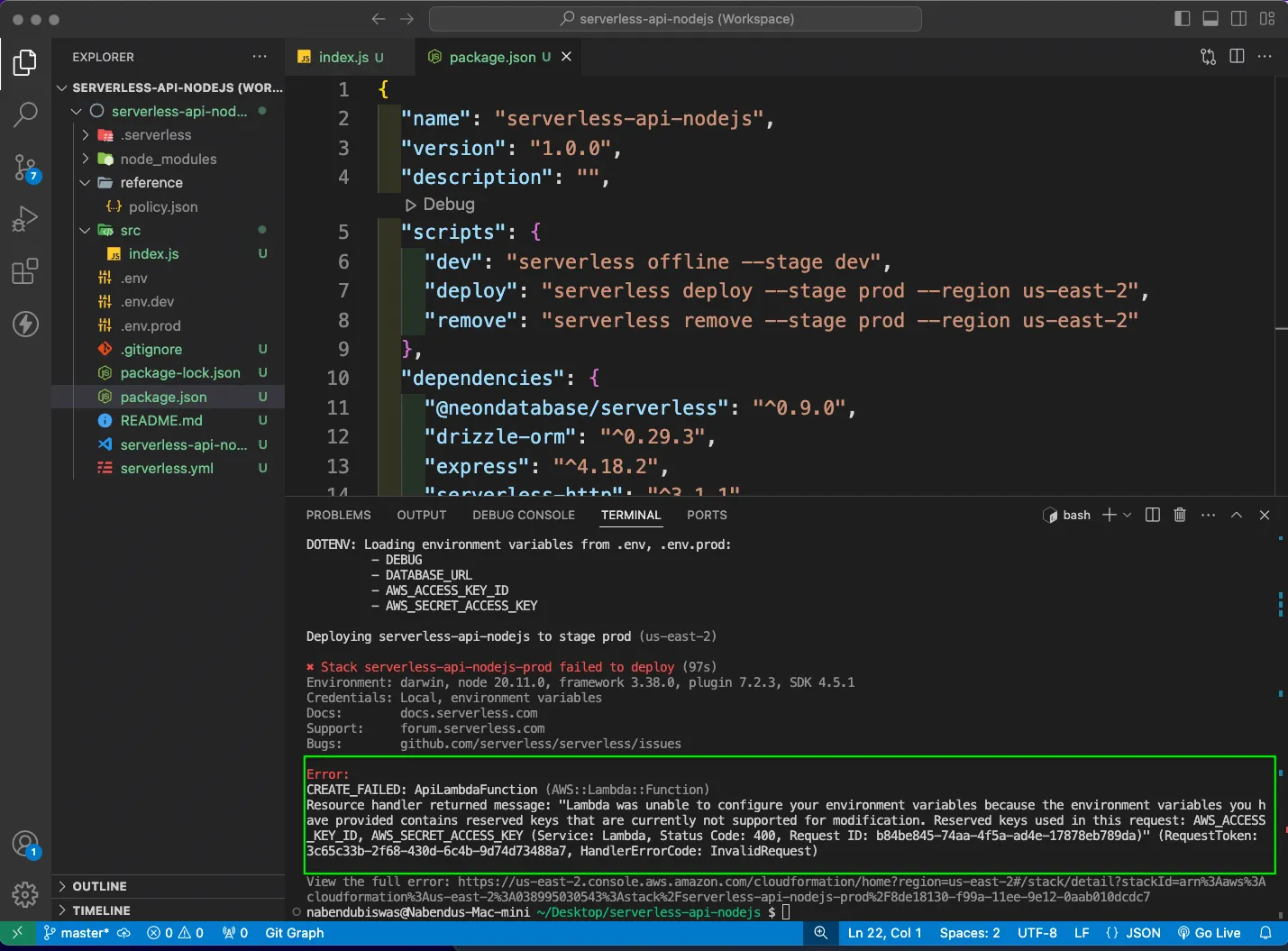Screen dimensions: 1288x951
Task: Open the Explorer view in activity bar
Action: (x=25, y=63)
